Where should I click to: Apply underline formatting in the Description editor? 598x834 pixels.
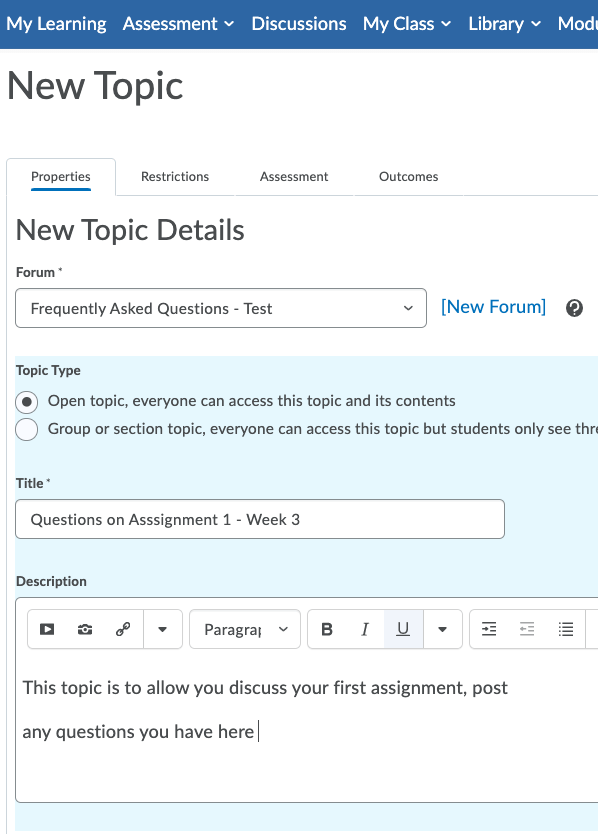click(404, 629)
